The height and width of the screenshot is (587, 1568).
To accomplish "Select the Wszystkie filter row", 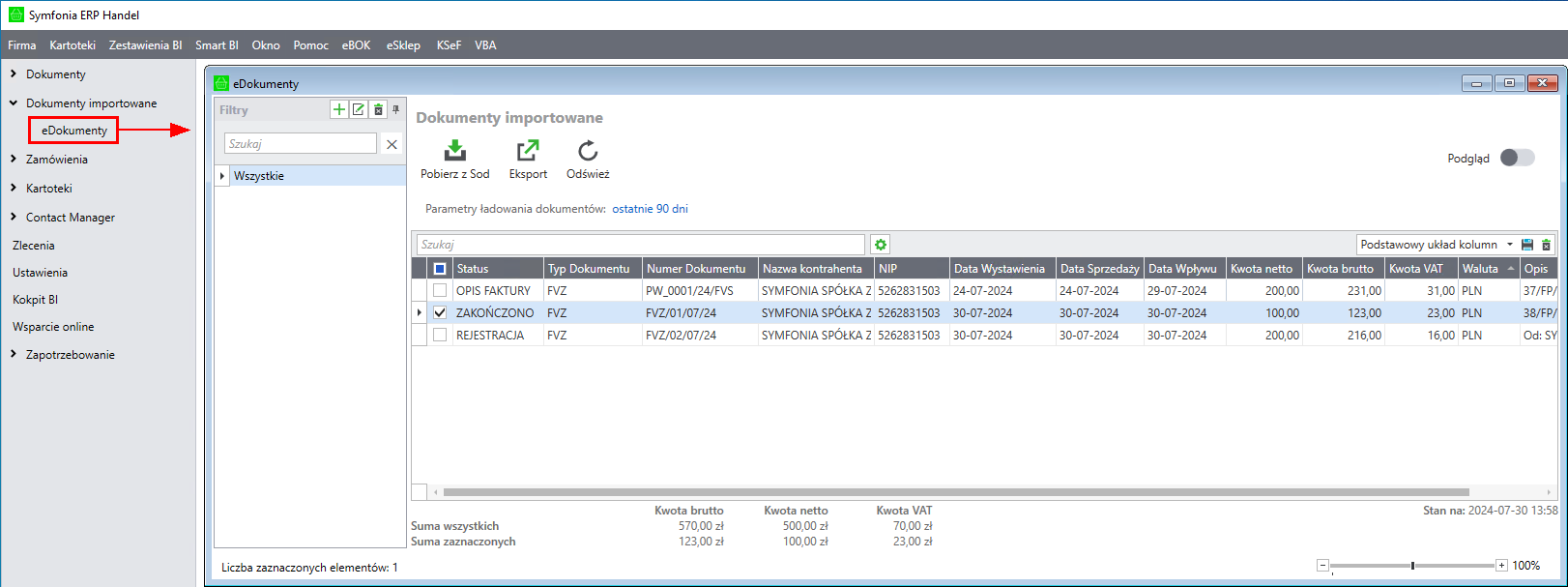I will coord(309,176).
